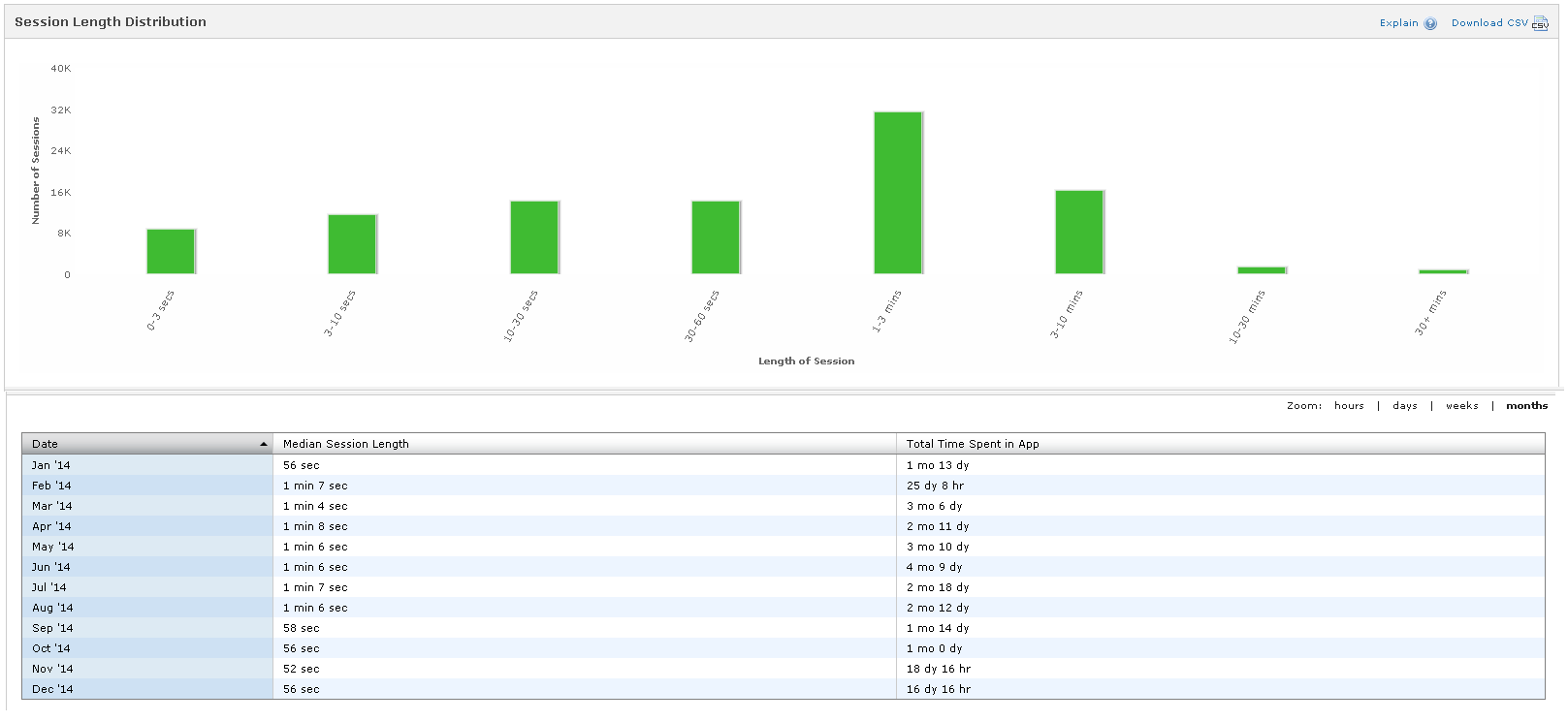This screenshot has width=1568, height=722.
Task: Set zoom to days
Action: (1405, 406)
